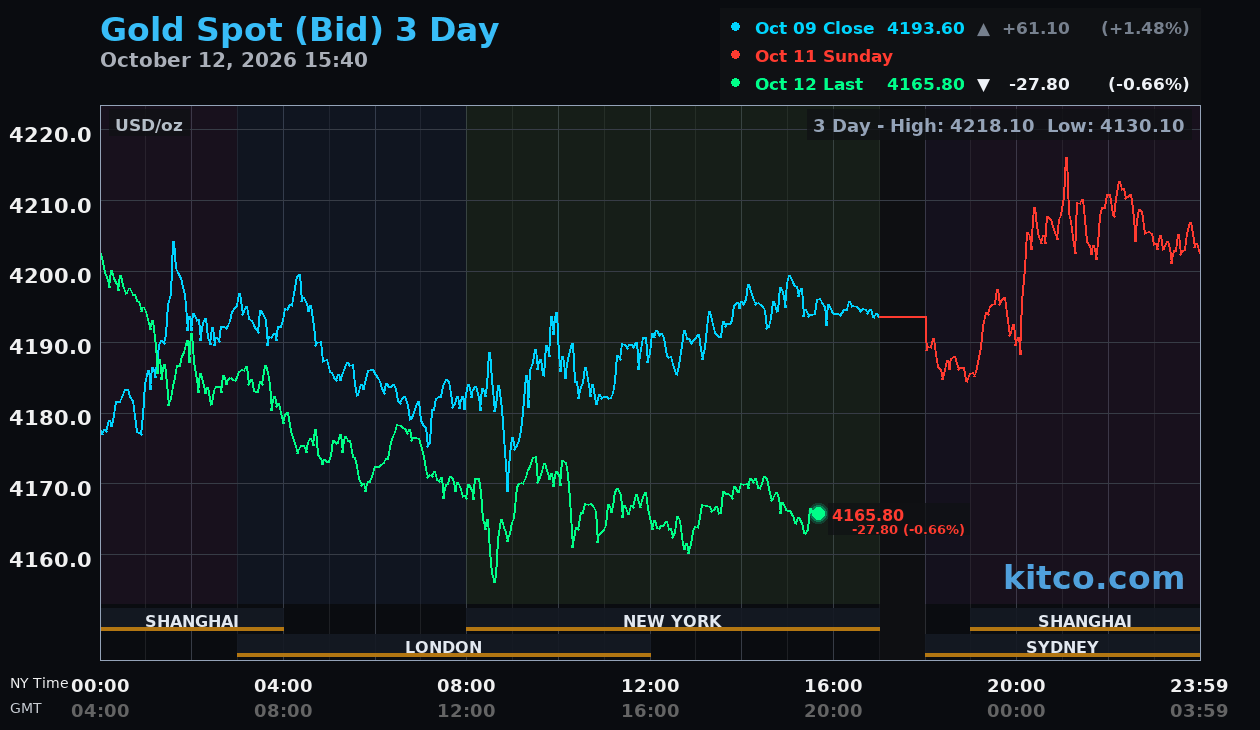Viewport: 1260px width, 730px height.
Task: Click the white 04:00 NY time tick
Action: click(x=283, y=686)
